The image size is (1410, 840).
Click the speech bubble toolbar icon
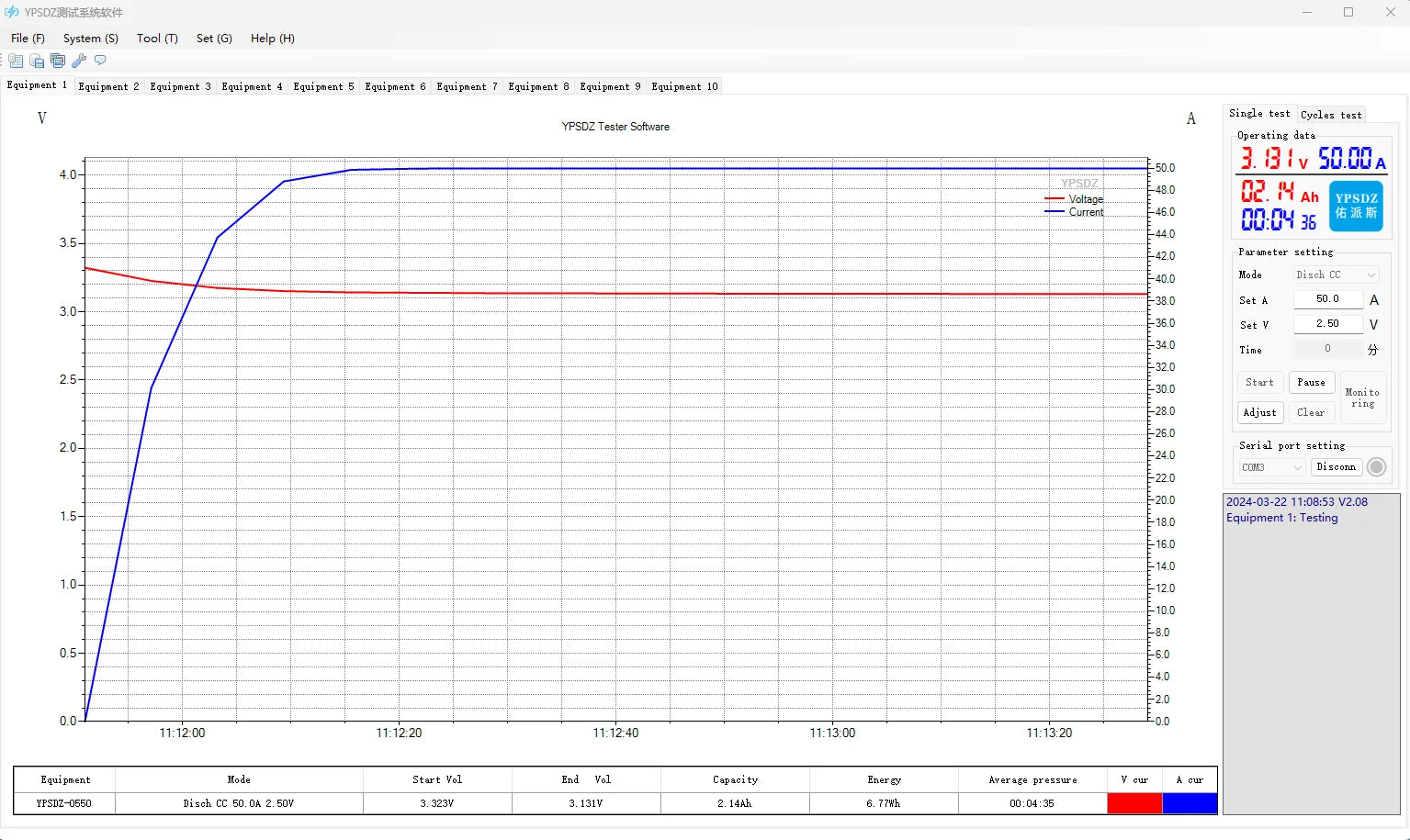click(x=100, y=61)
